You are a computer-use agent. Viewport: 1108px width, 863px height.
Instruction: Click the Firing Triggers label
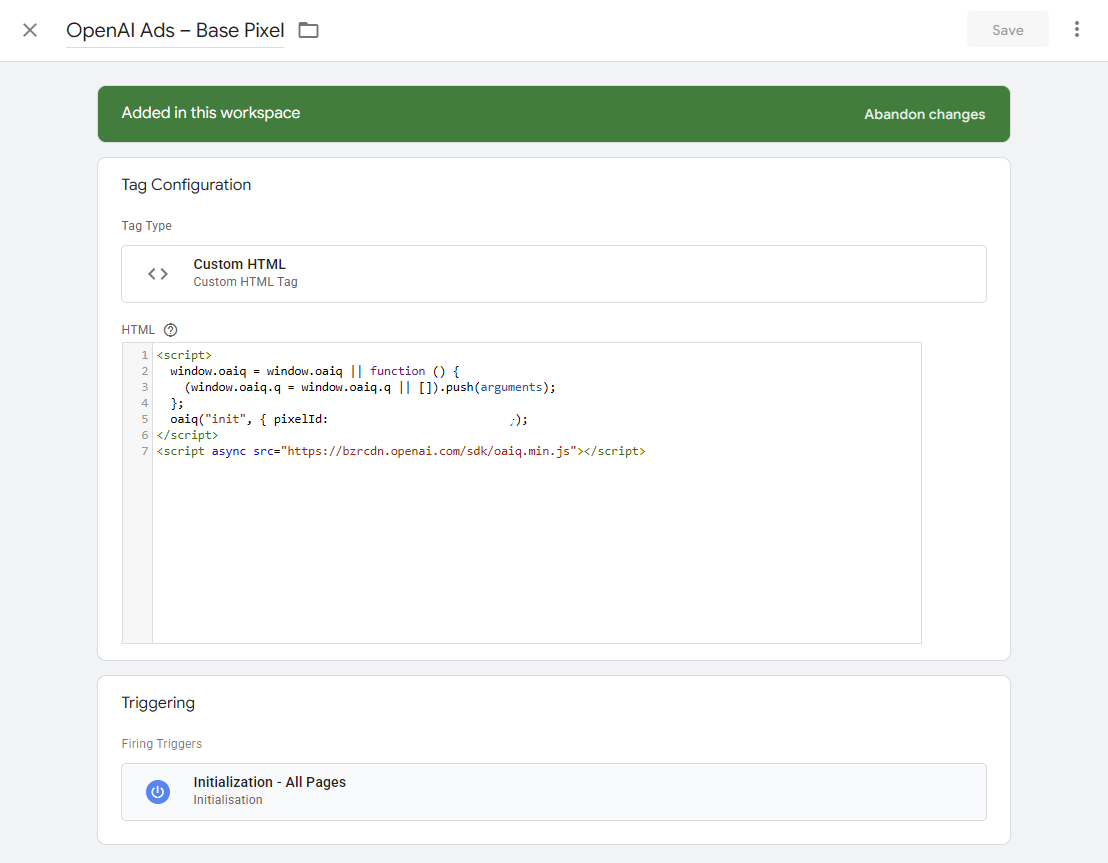point(161,744)
